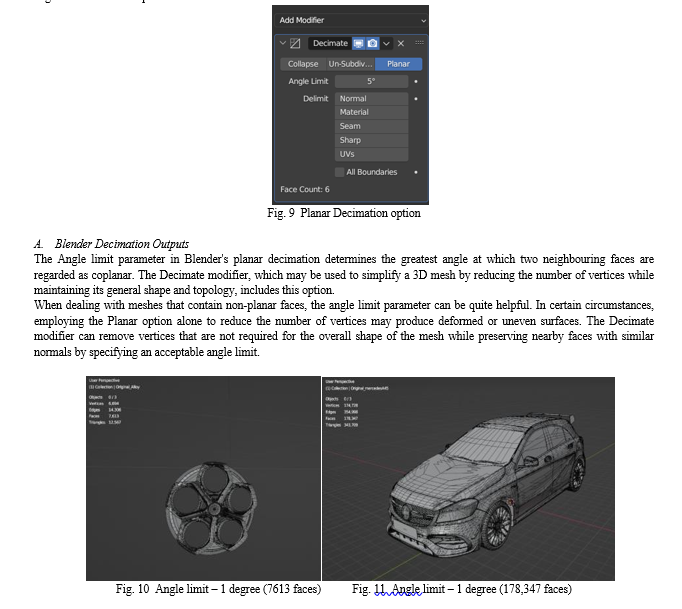Select the Planar decimation mode

coord(398,64)
